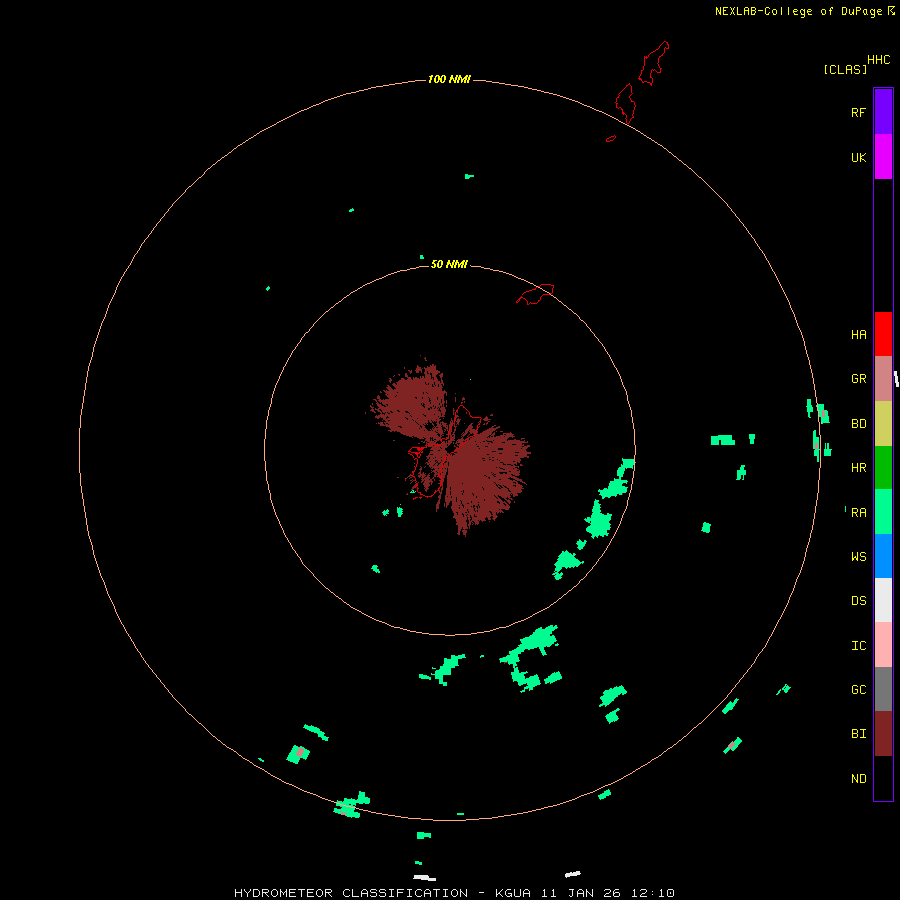Click the Hydrometeor Classification KGUA title caption
This screenshot has height=900, width=900.
(x=454, y=893)
